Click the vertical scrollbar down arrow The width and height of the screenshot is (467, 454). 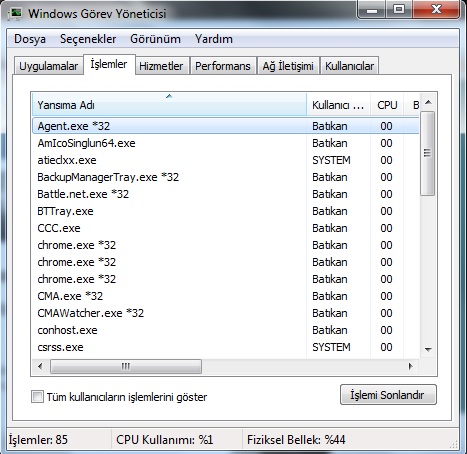click(x=428, y=350)
